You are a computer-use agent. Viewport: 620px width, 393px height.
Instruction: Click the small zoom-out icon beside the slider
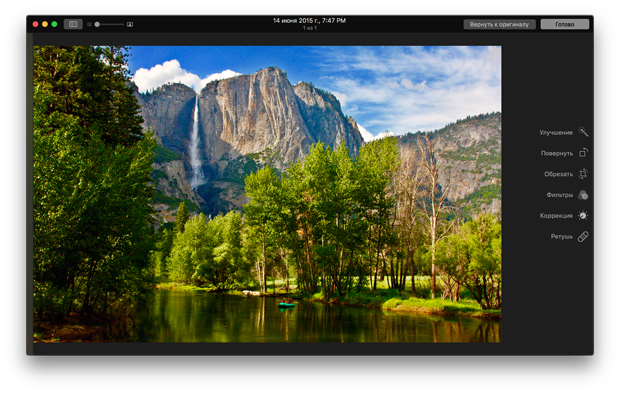pos(89,25)
